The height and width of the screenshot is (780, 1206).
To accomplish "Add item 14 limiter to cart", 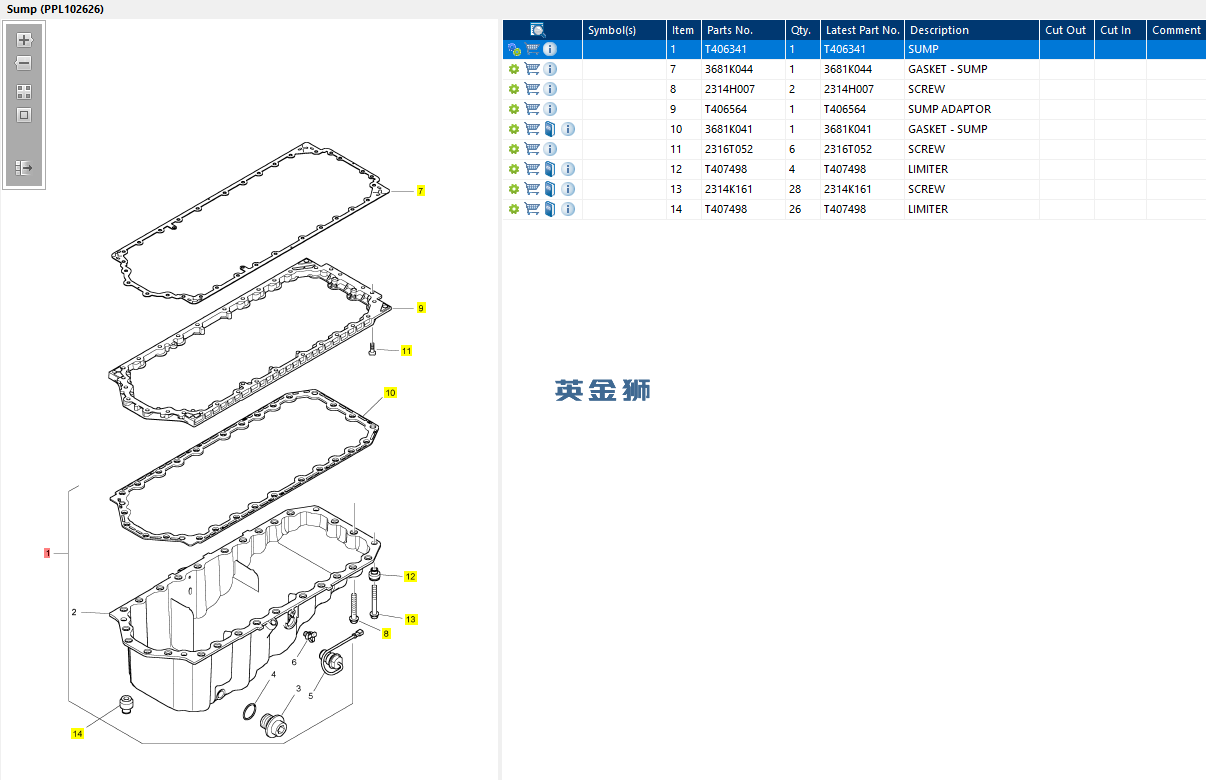I will (532, 209).
